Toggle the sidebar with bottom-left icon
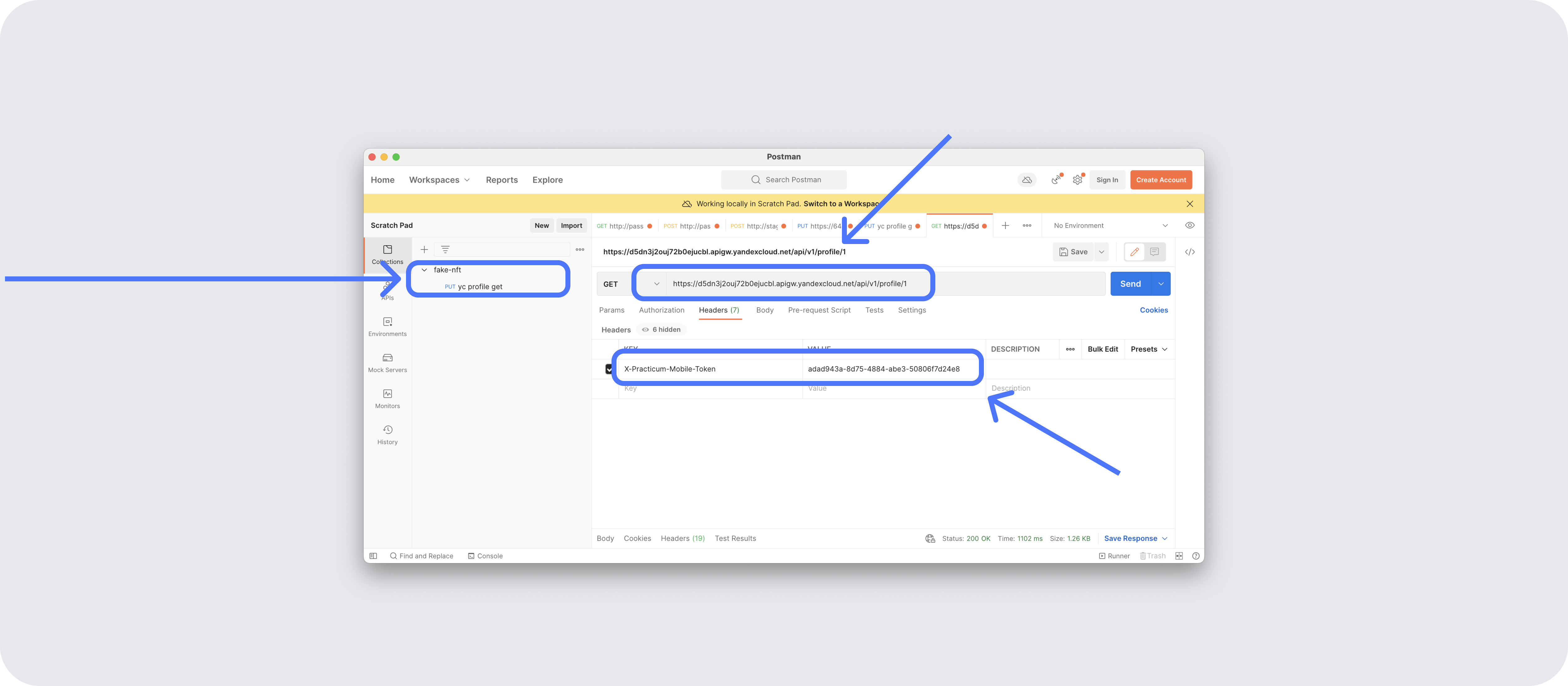 (373, 556)
